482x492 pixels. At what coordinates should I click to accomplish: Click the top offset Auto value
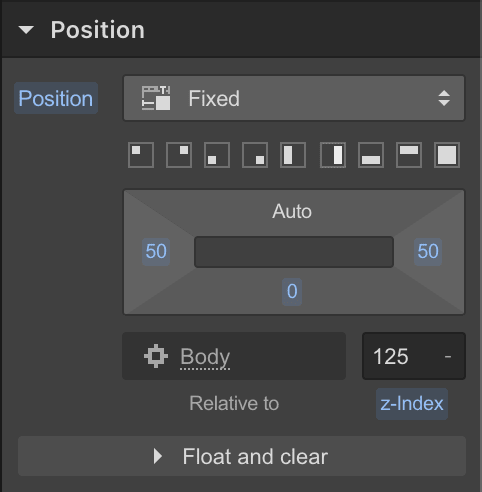(x=292, y=211)
